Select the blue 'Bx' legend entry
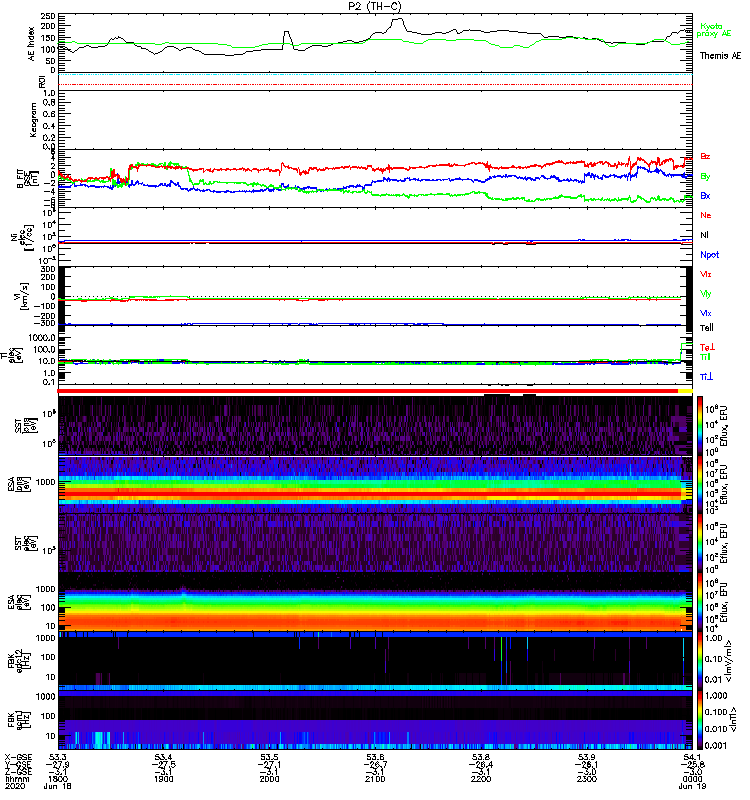 [705, 195]
